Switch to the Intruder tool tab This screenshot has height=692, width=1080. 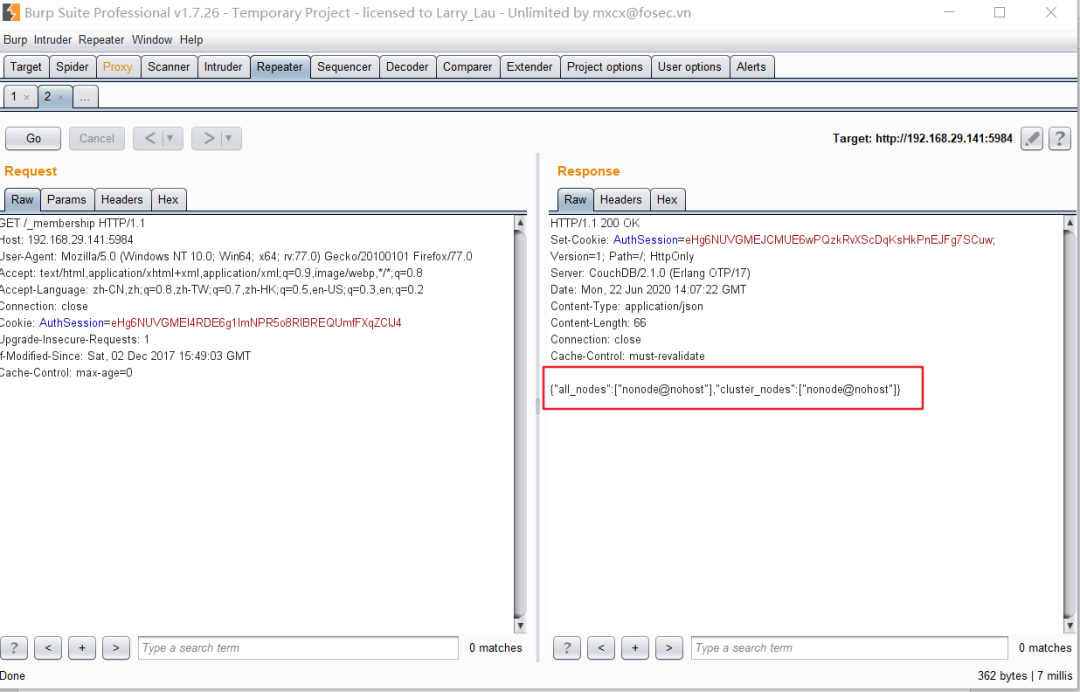pos(223,67)
